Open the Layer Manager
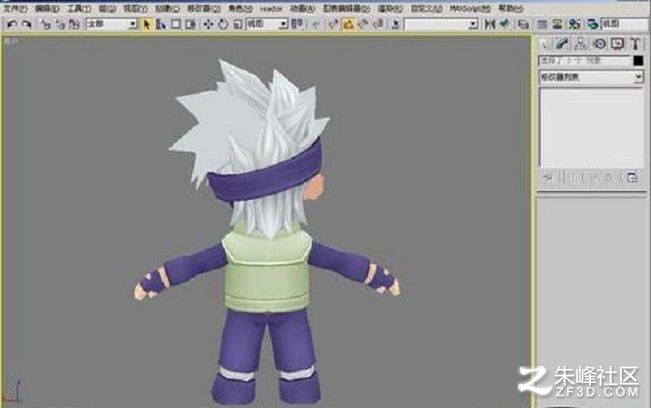 pos(524,24)
